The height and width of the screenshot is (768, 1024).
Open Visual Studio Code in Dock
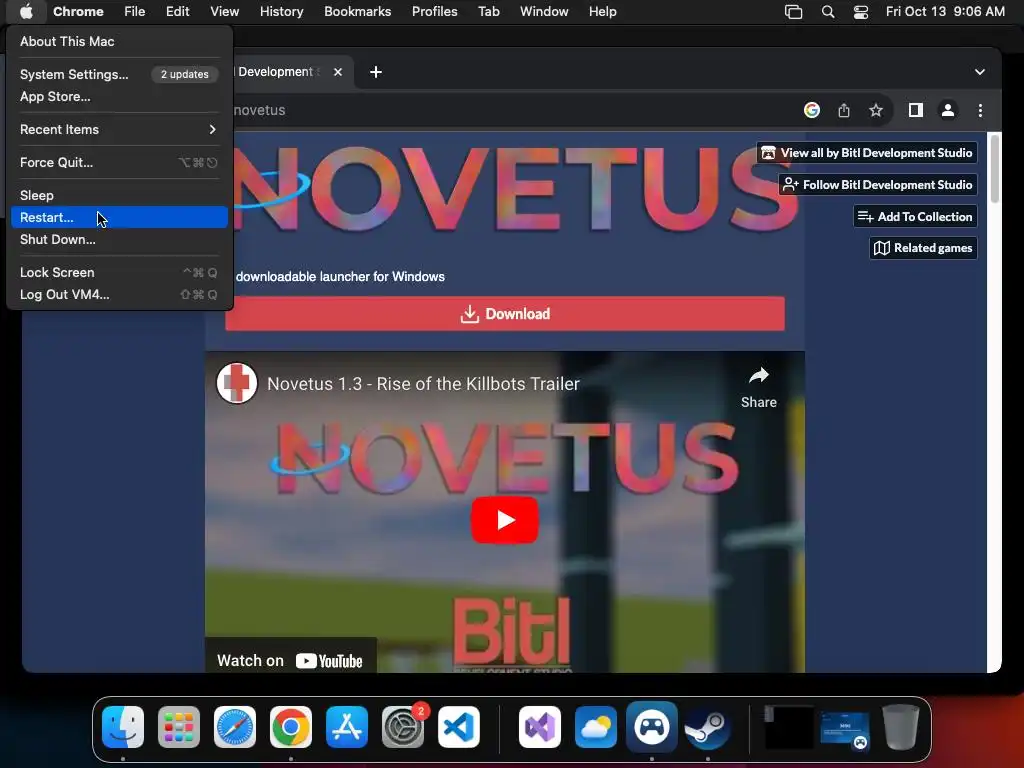pos(458,727)
